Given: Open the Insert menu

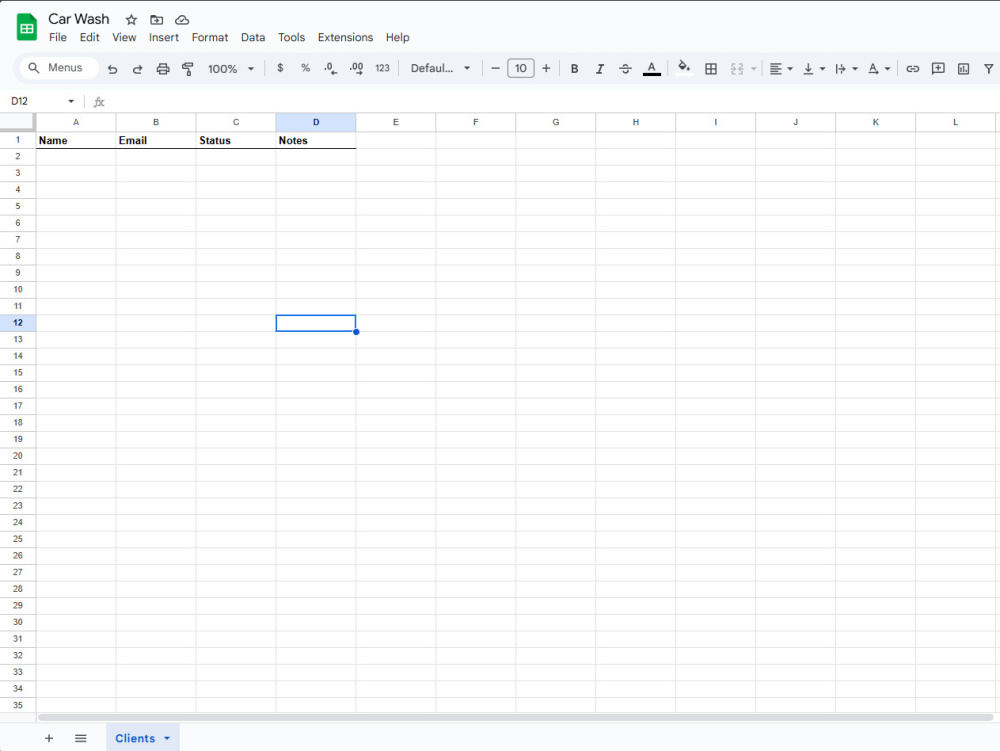Looking at the screenshot, I should [x=163, y=38].
